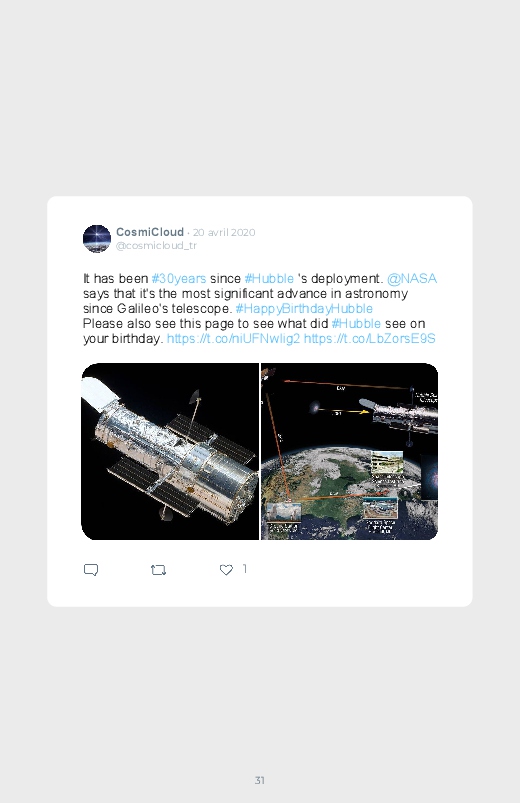Like the tweet with heart icon
Image resolution: width=520 pixels, height=803 pixels.
(x=226, y=569)
